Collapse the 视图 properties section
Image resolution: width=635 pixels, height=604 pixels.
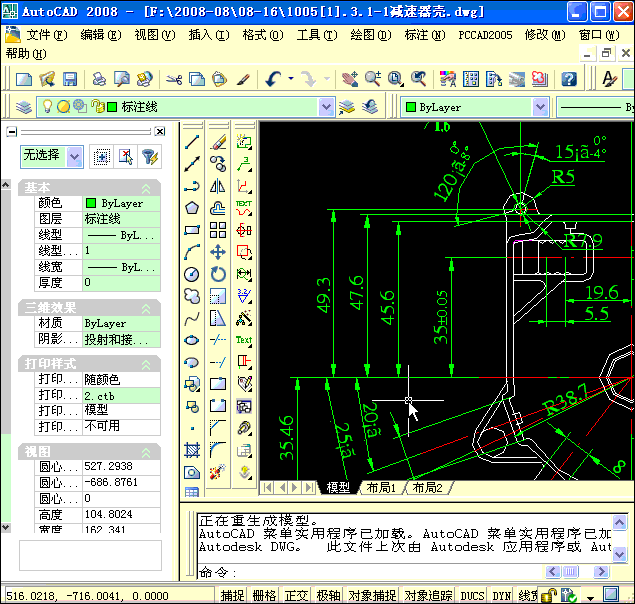click(146, 452)
